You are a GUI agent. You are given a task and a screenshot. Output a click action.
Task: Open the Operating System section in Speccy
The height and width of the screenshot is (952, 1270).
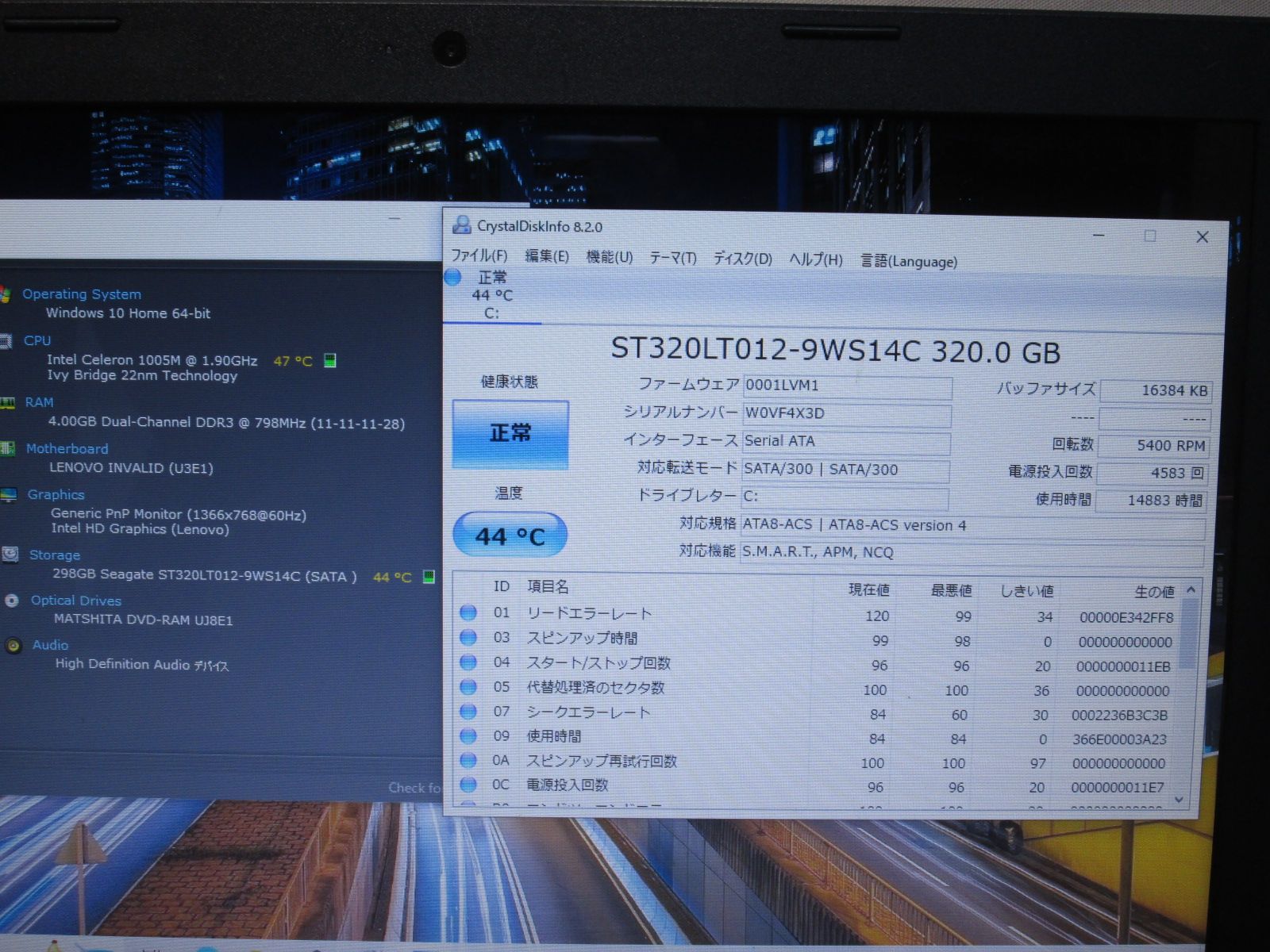(x=82, y=294)
